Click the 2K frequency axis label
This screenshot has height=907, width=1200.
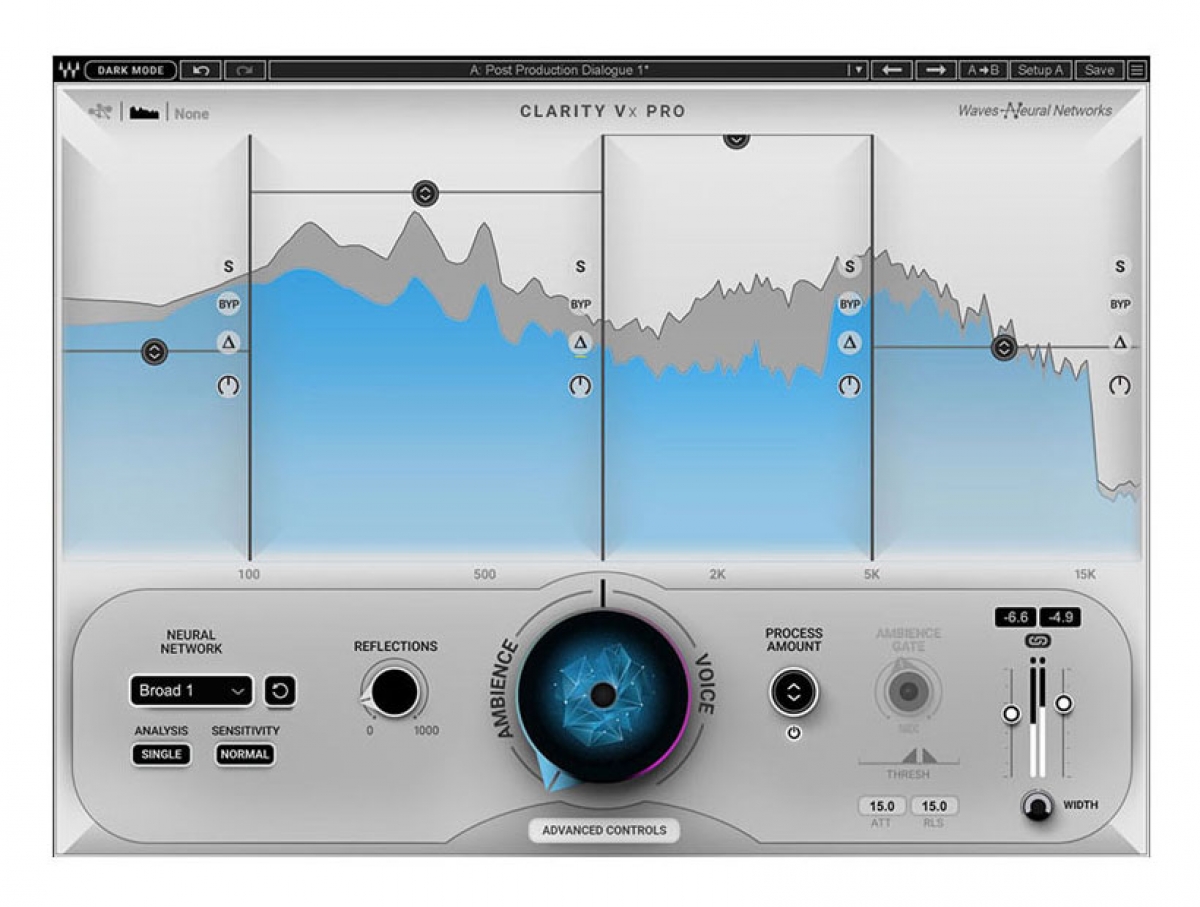(717, 575)
